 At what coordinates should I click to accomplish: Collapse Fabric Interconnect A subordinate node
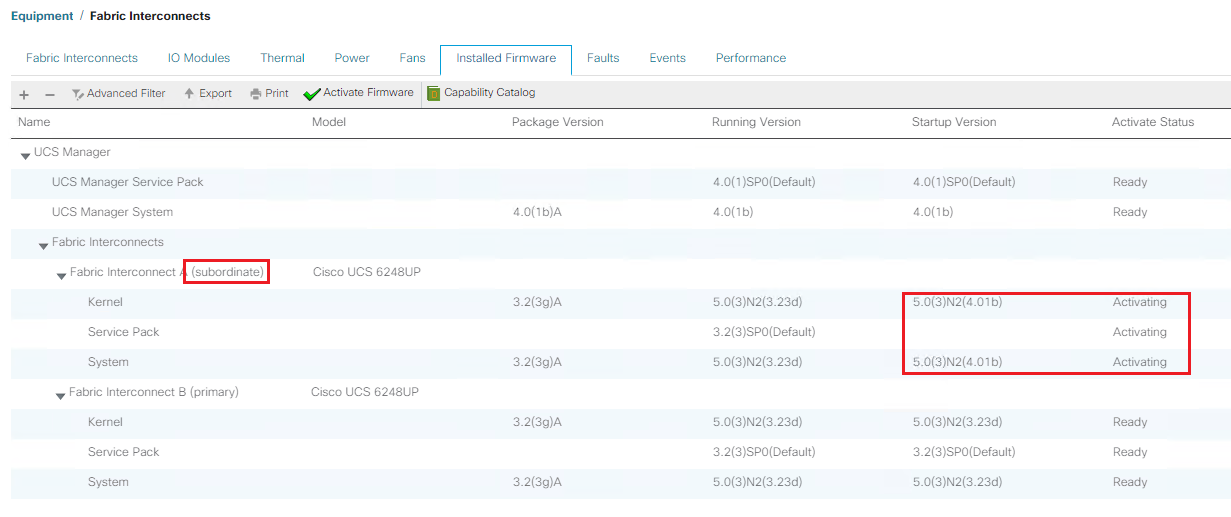pyautogui.click(x=61, y=274)
